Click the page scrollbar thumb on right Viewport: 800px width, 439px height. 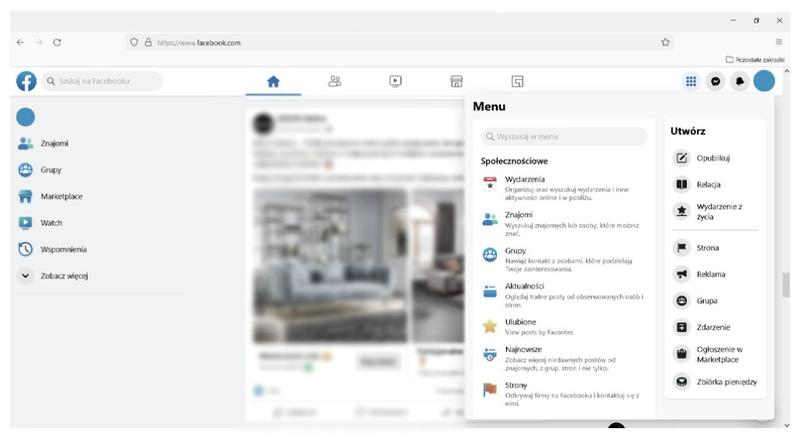click(x=786, y=285)
